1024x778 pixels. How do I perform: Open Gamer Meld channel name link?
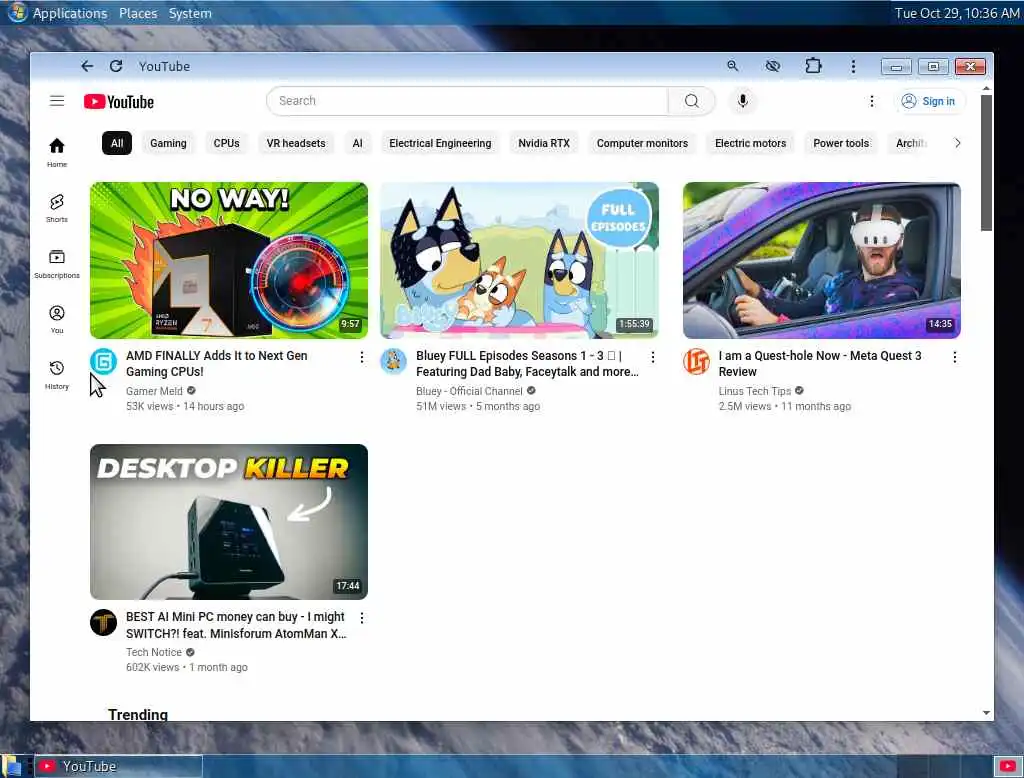[x=154, y=391]
